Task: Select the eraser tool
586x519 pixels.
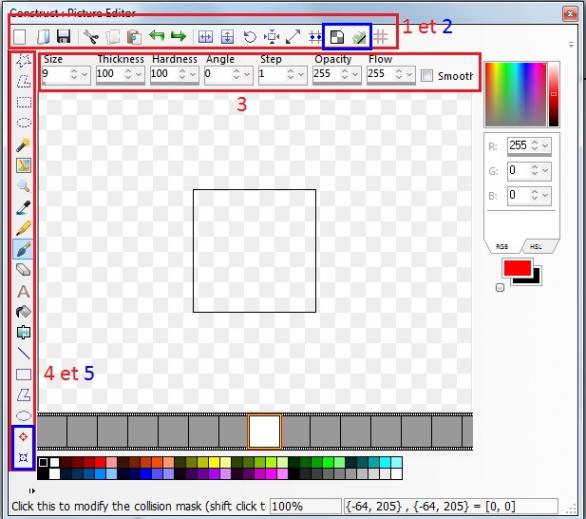Action: coord(24,269)
